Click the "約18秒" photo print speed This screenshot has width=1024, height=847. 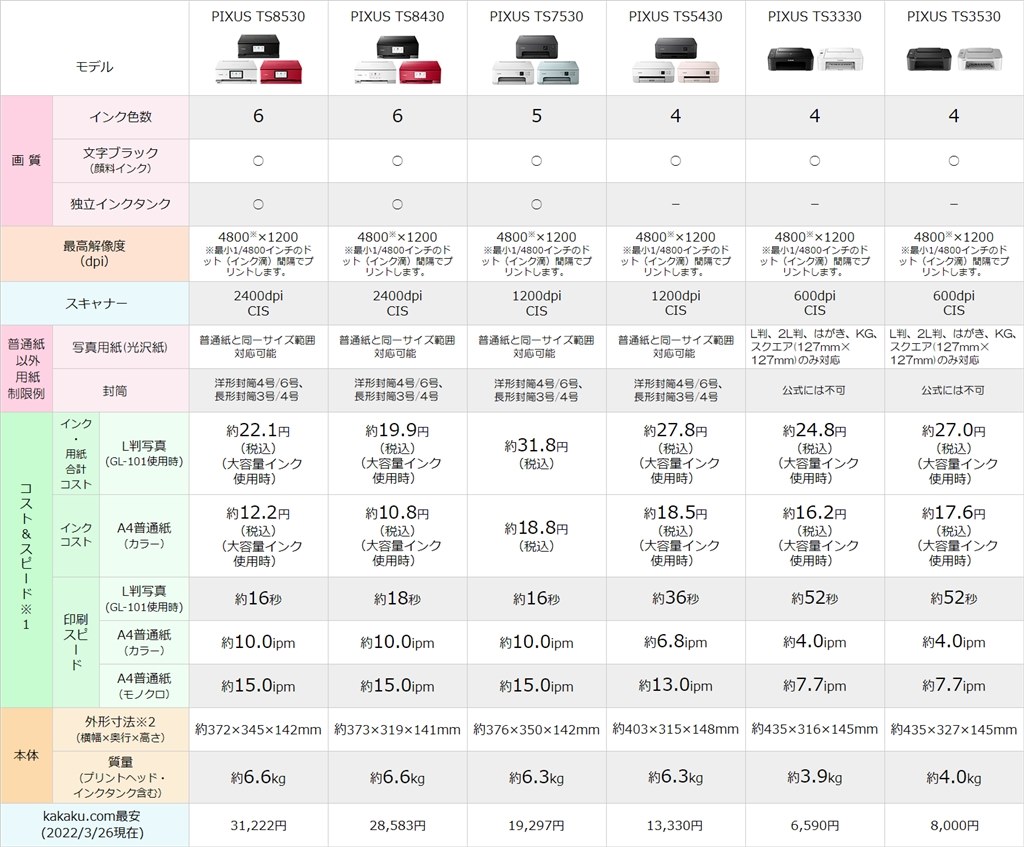pyautogui.click(x=397, y=598)
